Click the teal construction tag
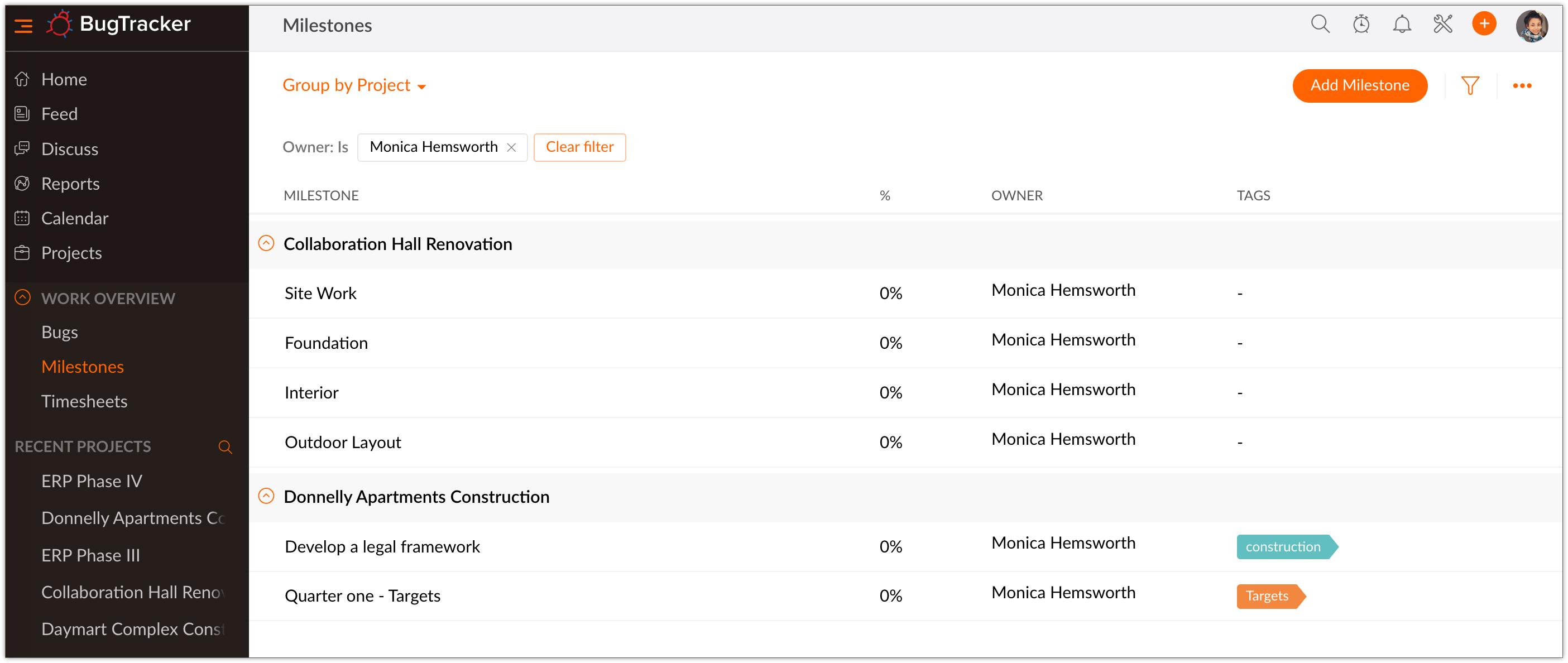 (x=1283, y=547)
